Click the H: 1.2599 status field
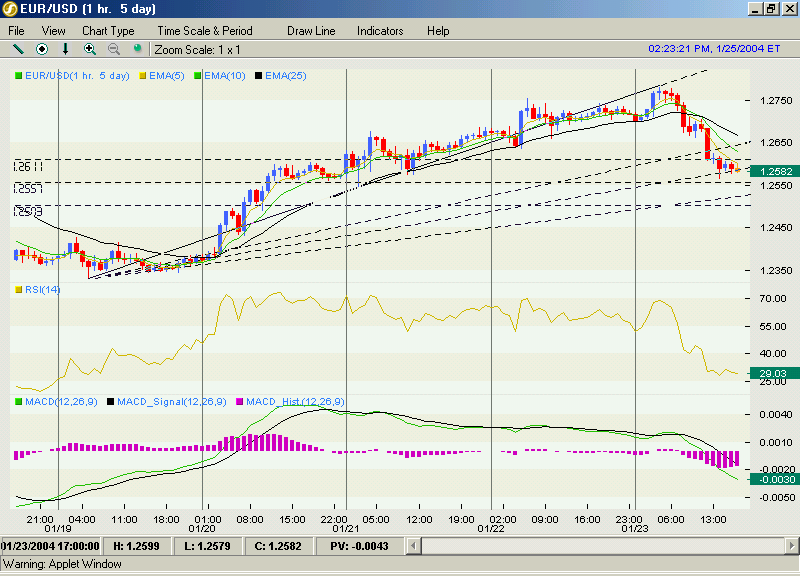Image resolution: width=800 pixels, height=576 pixels. [136, 546]
